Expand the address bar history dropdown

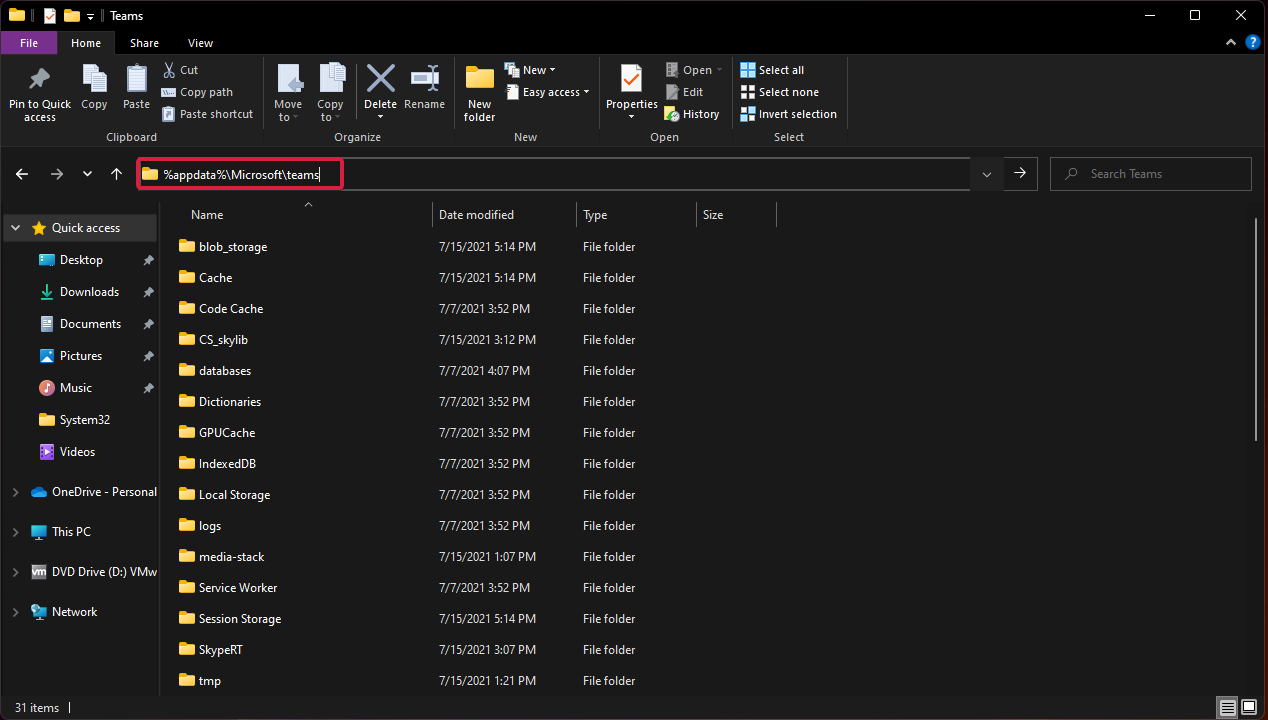click(x=987, y=174)
